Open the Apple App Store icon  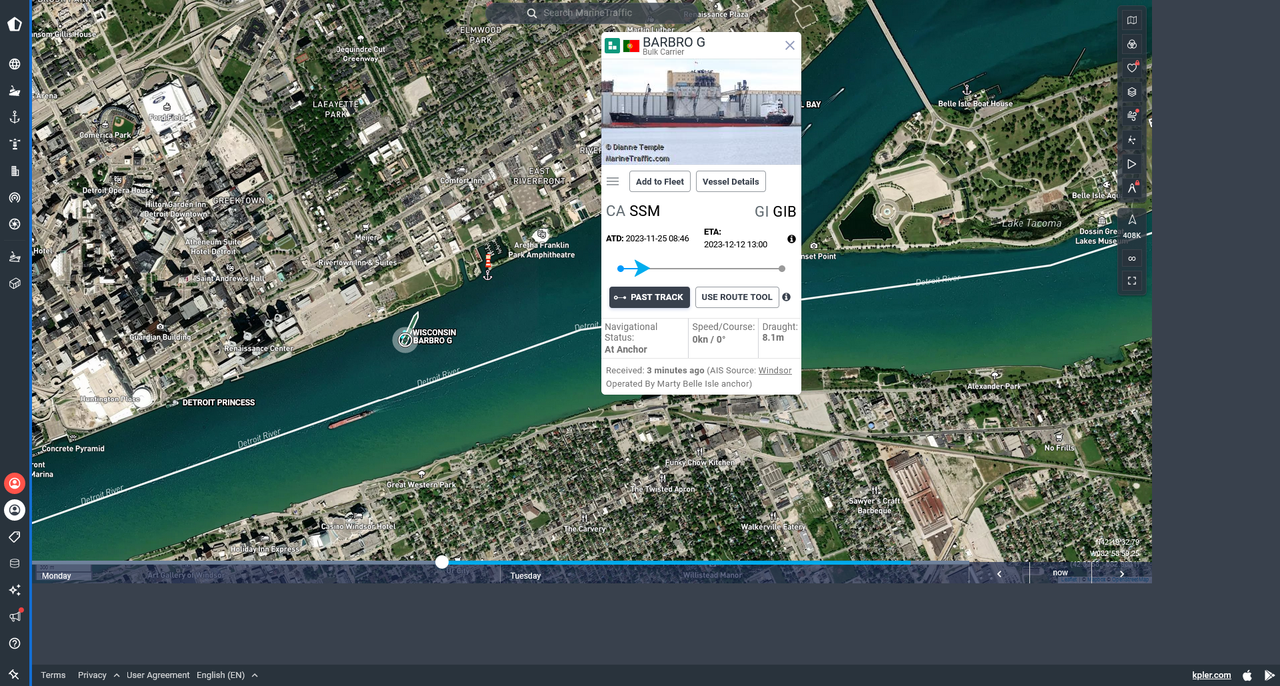1248,675
